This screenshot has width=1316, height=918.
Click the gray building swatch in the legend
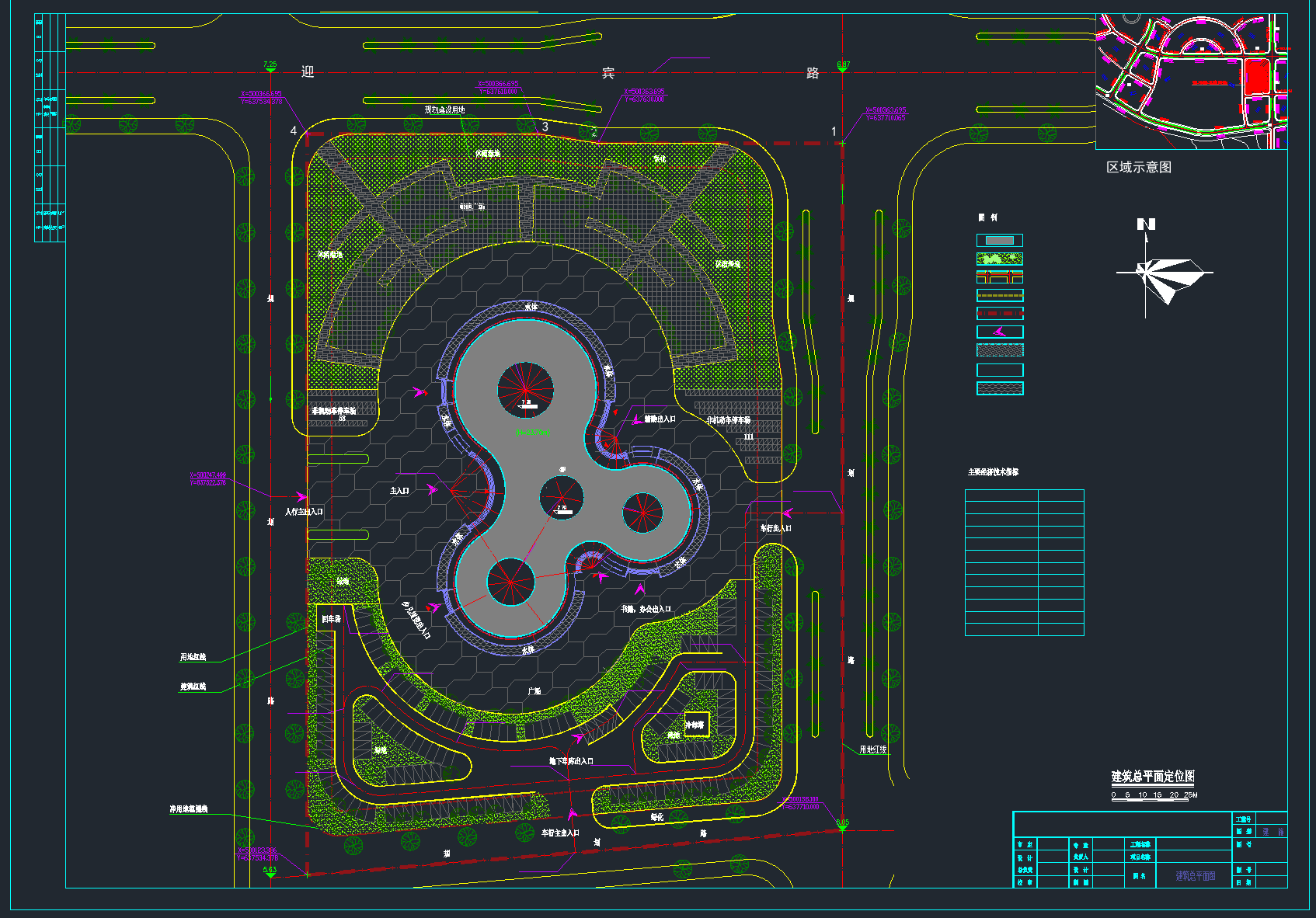point(1000,240)
